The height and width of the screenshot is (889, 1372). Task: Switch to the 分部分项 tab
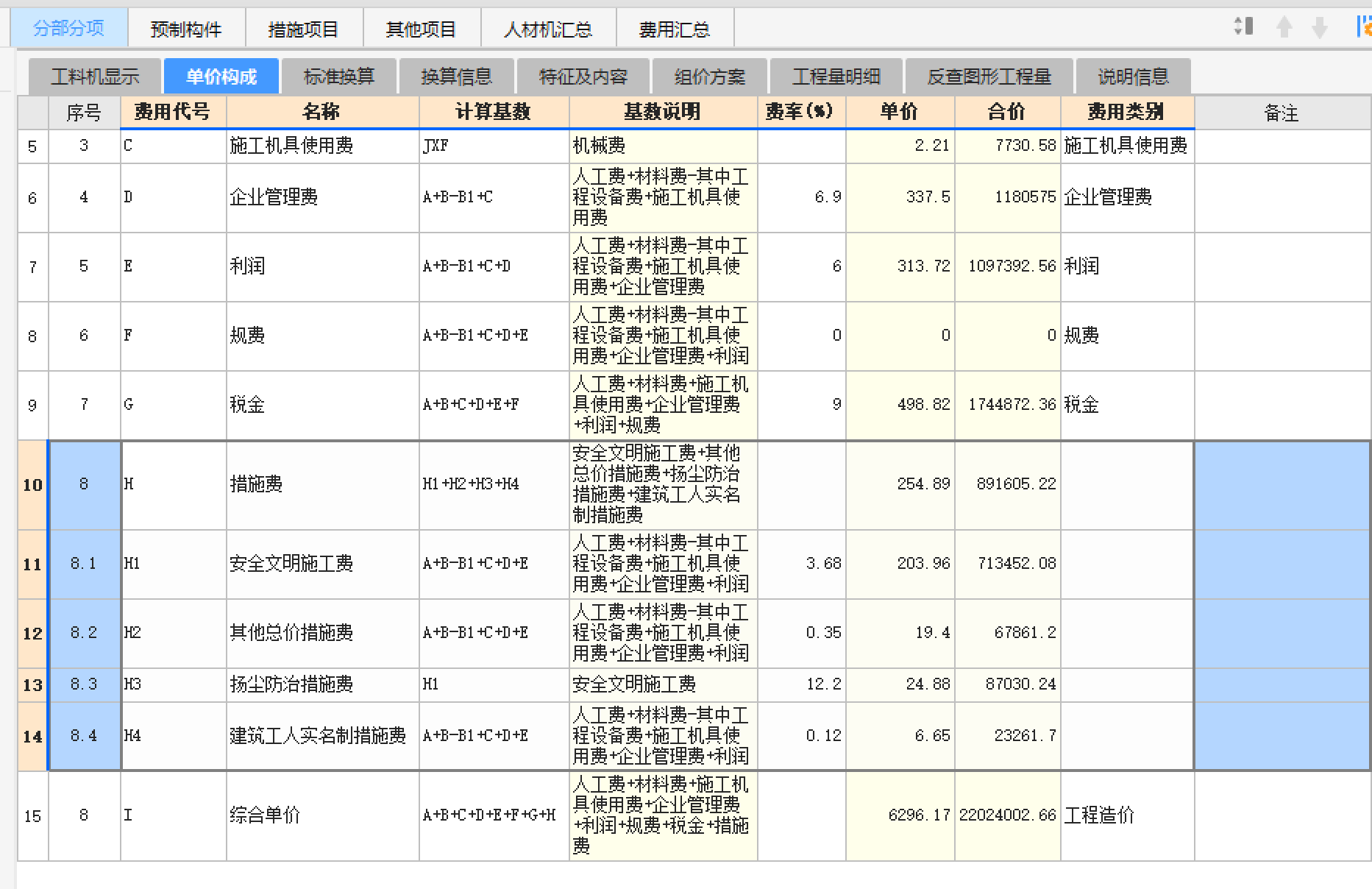pos(69,28)
